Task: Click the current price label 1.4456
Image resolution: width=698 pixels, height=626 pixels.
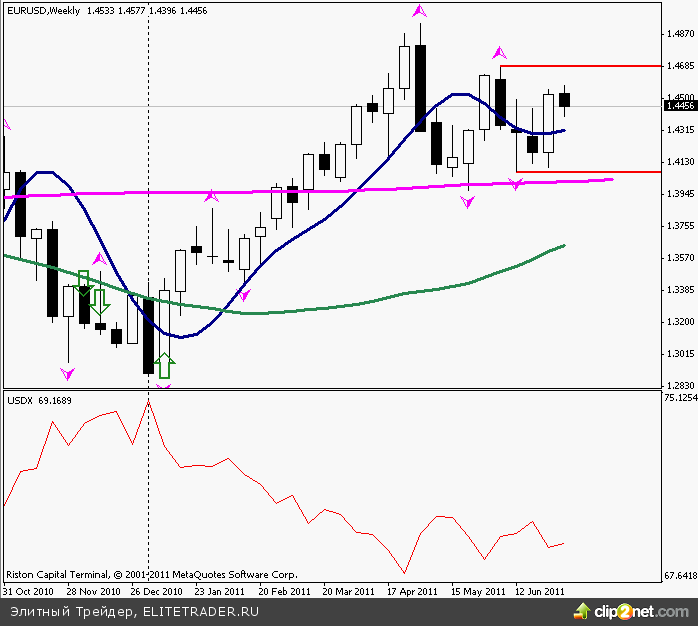Action: [679, 105]
